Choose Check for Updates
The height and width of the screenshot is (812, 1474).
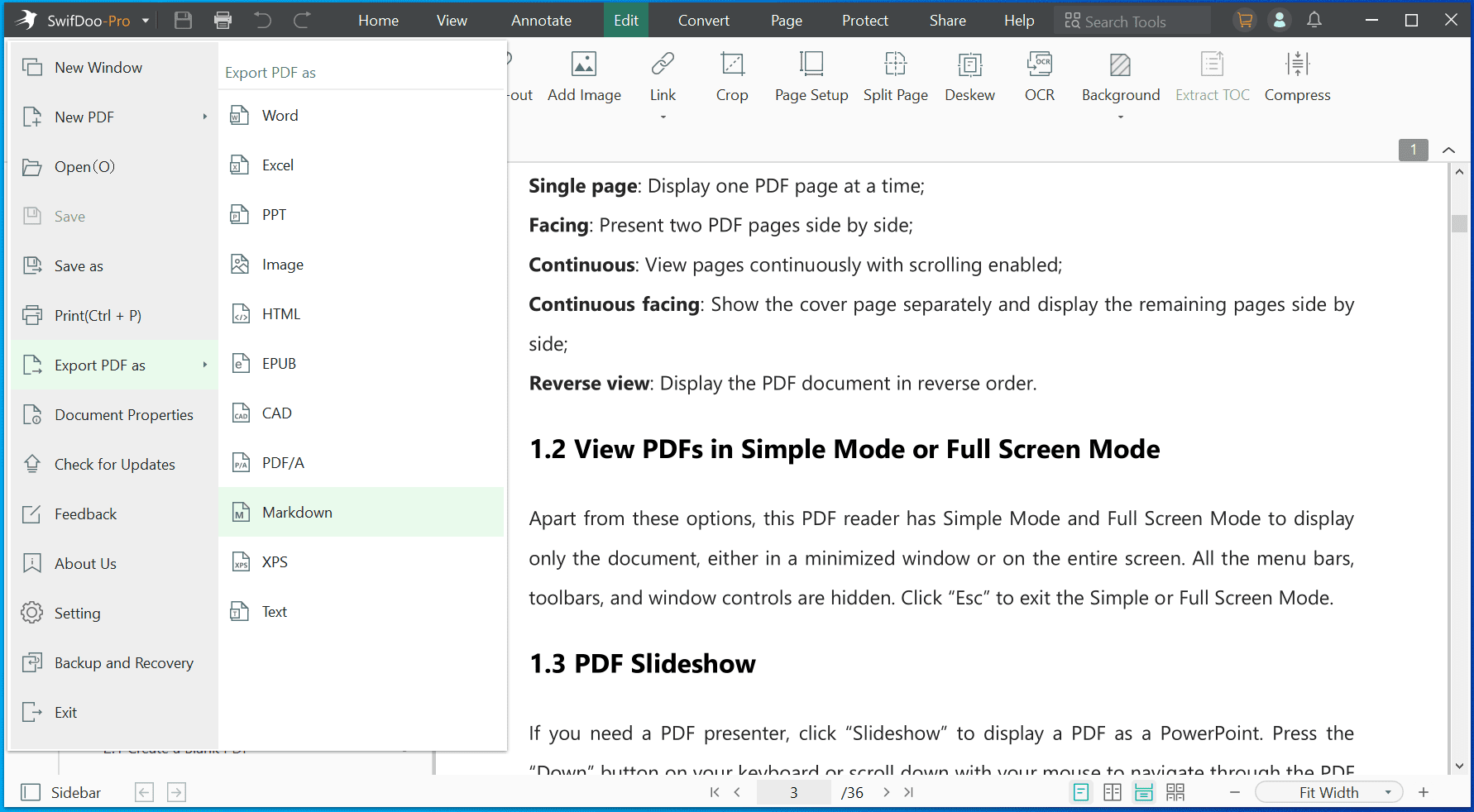click(x=114, y=465)
